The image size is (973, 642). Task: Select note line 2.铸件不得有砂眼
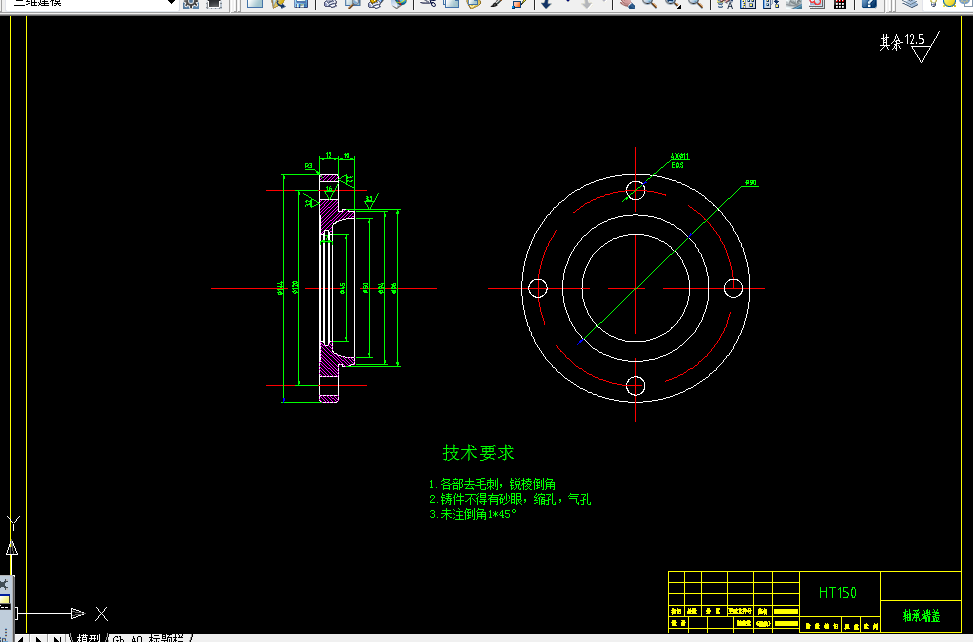(510, 499)
